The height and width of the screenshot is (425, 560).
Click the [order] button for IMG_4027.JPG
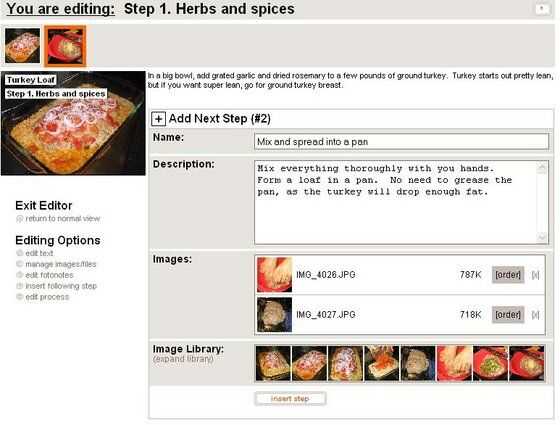click(508, 315)
